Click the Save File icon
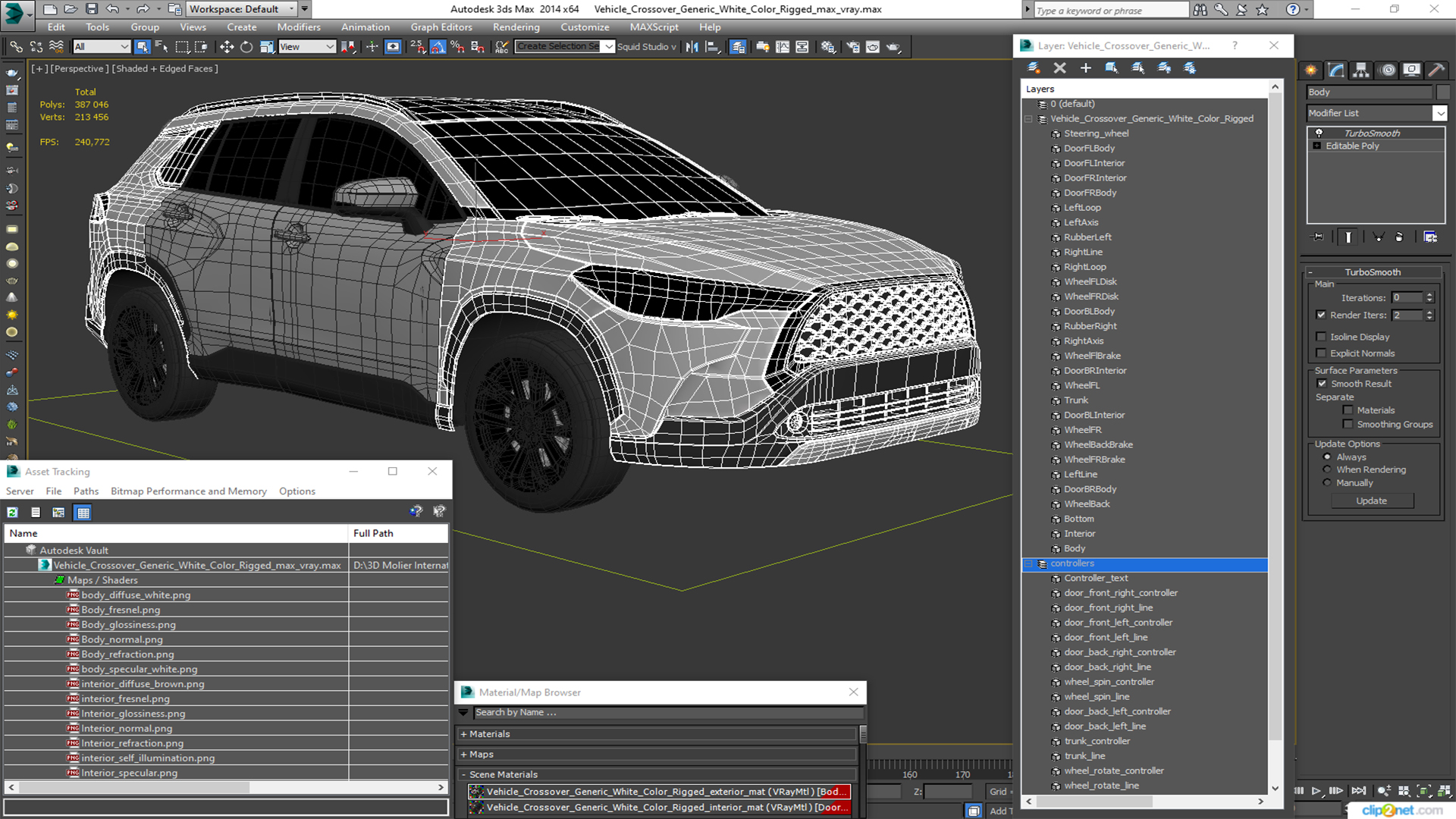Image resolution: width=1456 pixels, height=819 pixels. click(91, 9)
